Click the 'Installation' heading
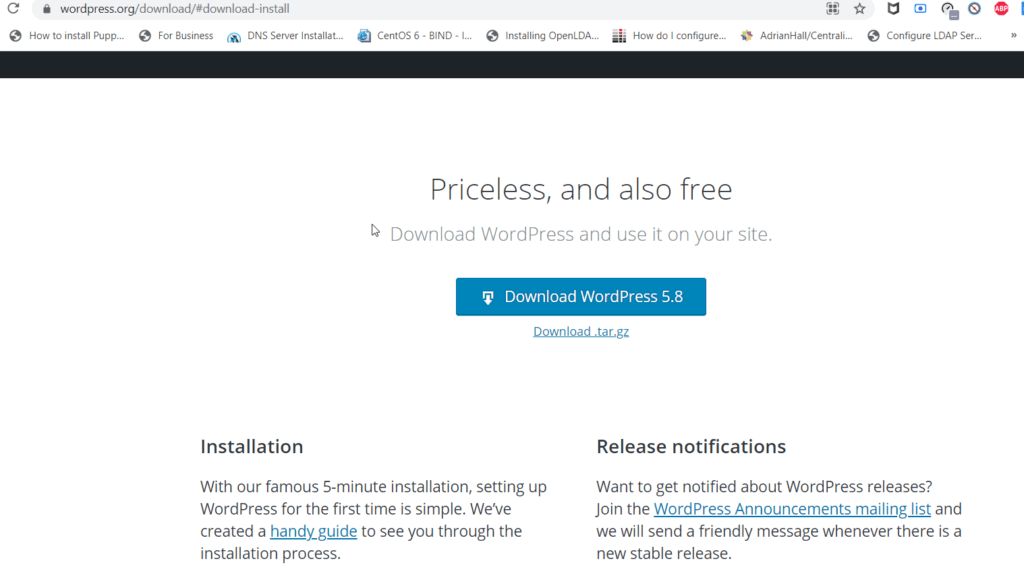 coord(251,446)
